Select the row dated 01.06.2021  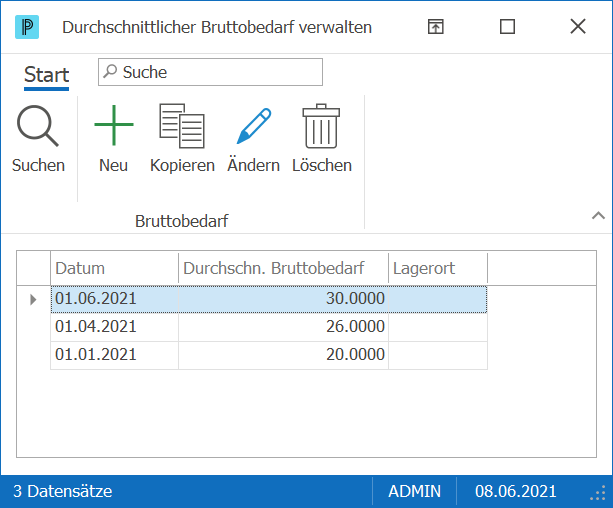pyautogui.click(x=269, y=299)
